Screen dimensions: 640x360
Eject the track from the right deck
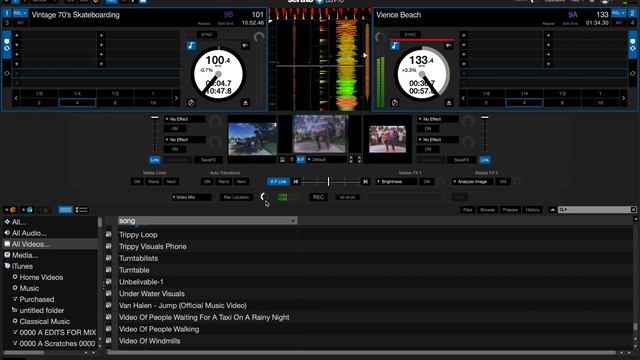pyautogui.click(x=449, y=103)
